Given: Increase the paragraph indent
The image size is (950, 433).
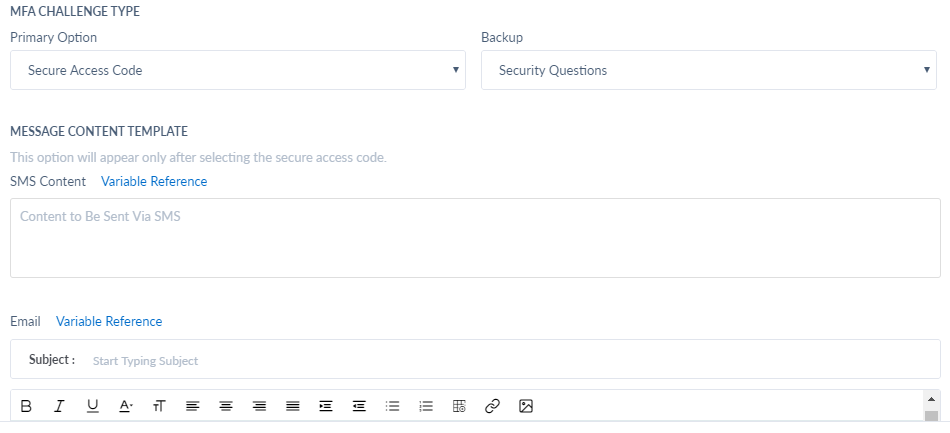Looking at the screenshot, I should tap(326, 406).
